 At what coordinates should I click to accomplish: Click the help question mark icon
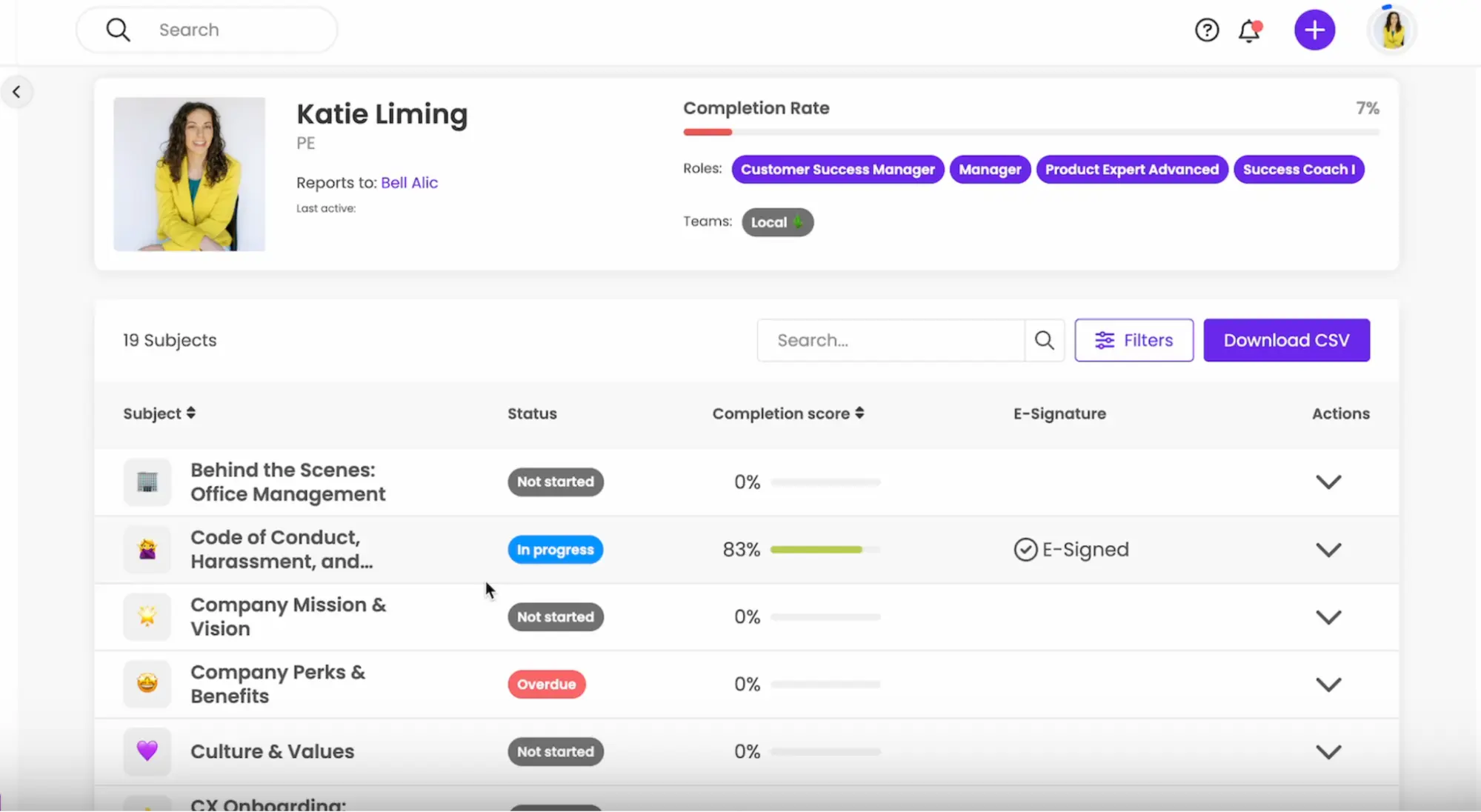point(1207,30)
